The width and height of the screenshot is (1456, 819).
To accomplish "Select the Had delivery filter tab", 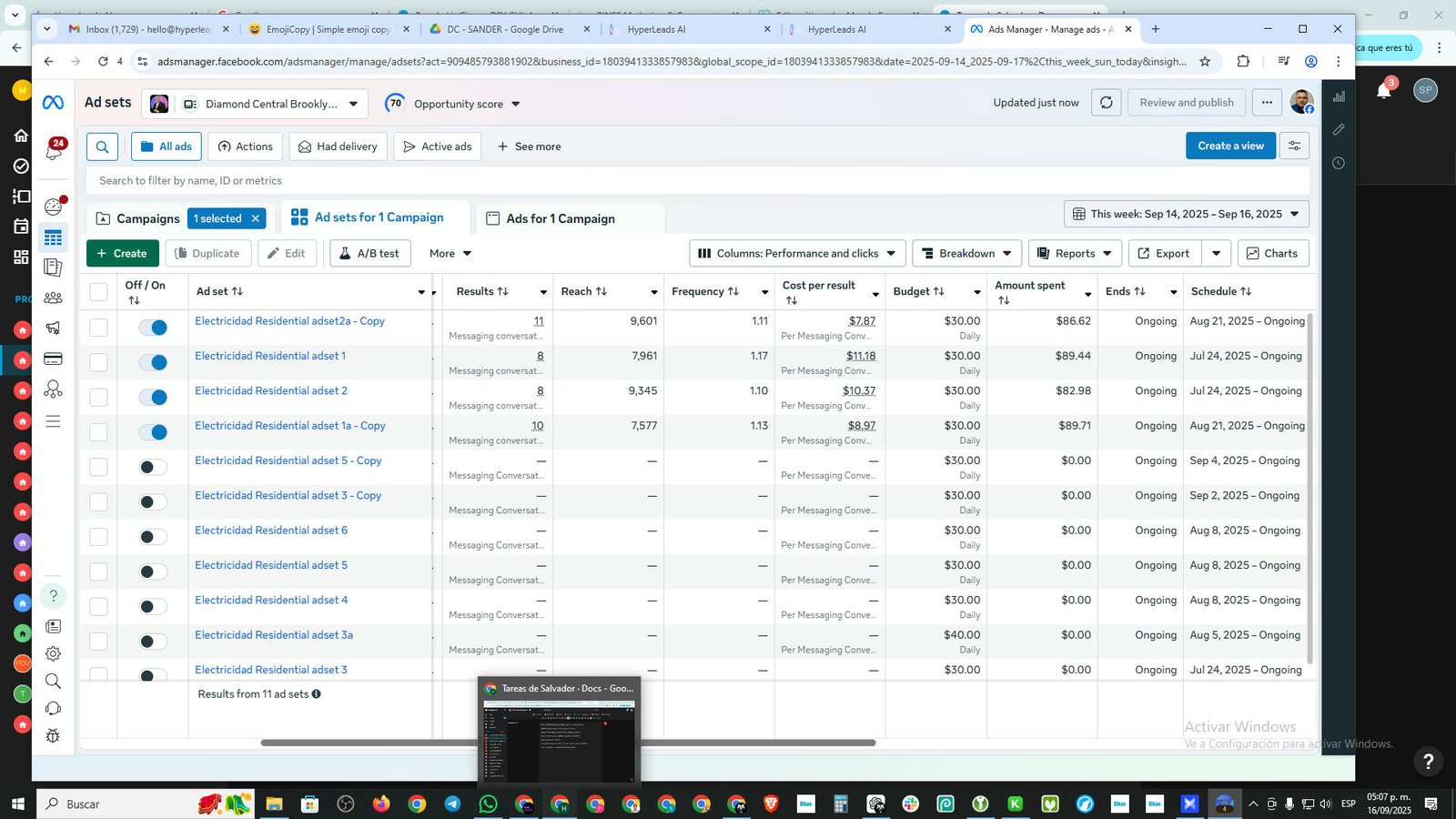I will coord(338,147).
